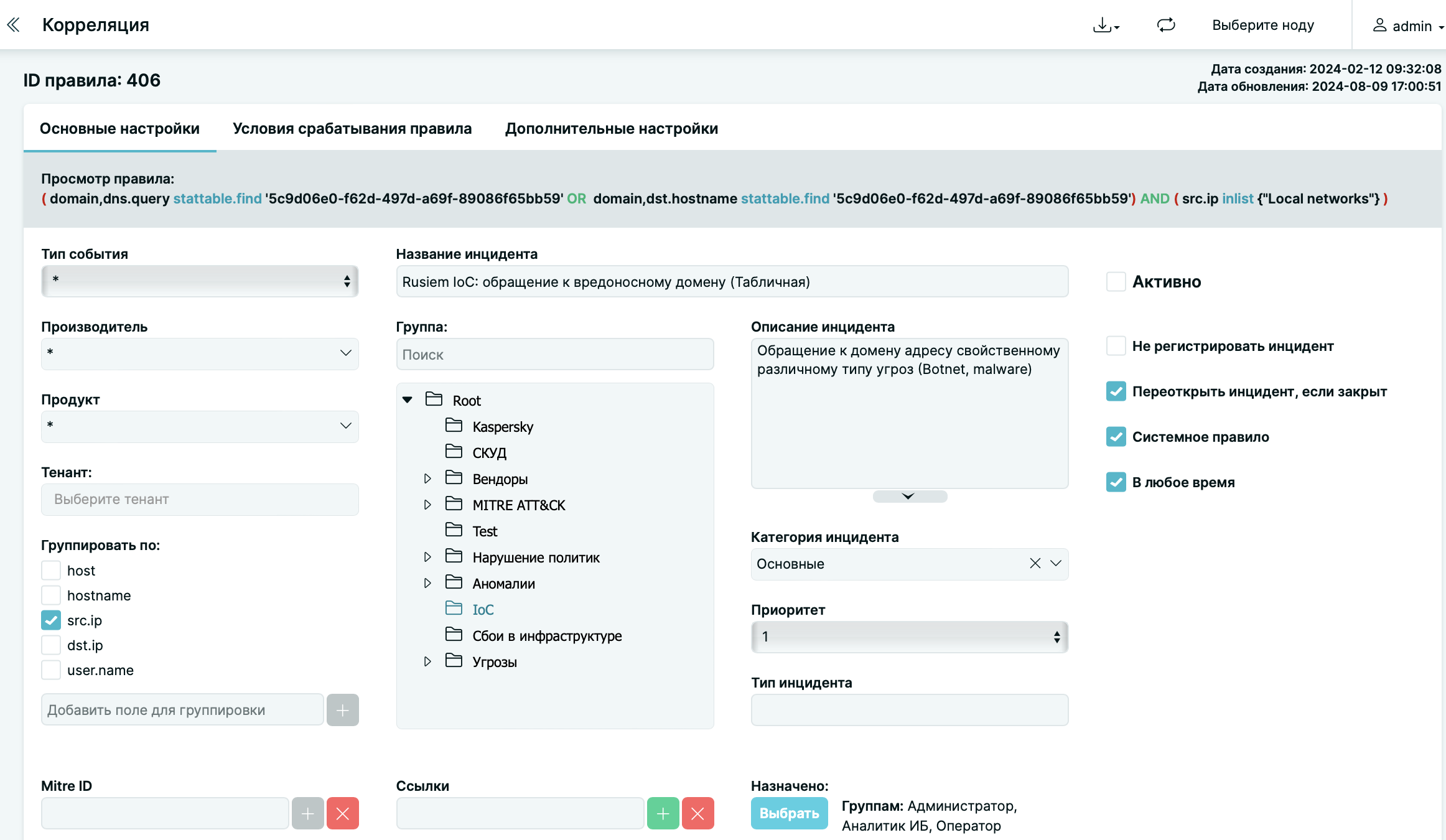Viewport: 1446px width, 840px height.
Task: Open the download export icon menu
Action: click(x=1106, y=26)
